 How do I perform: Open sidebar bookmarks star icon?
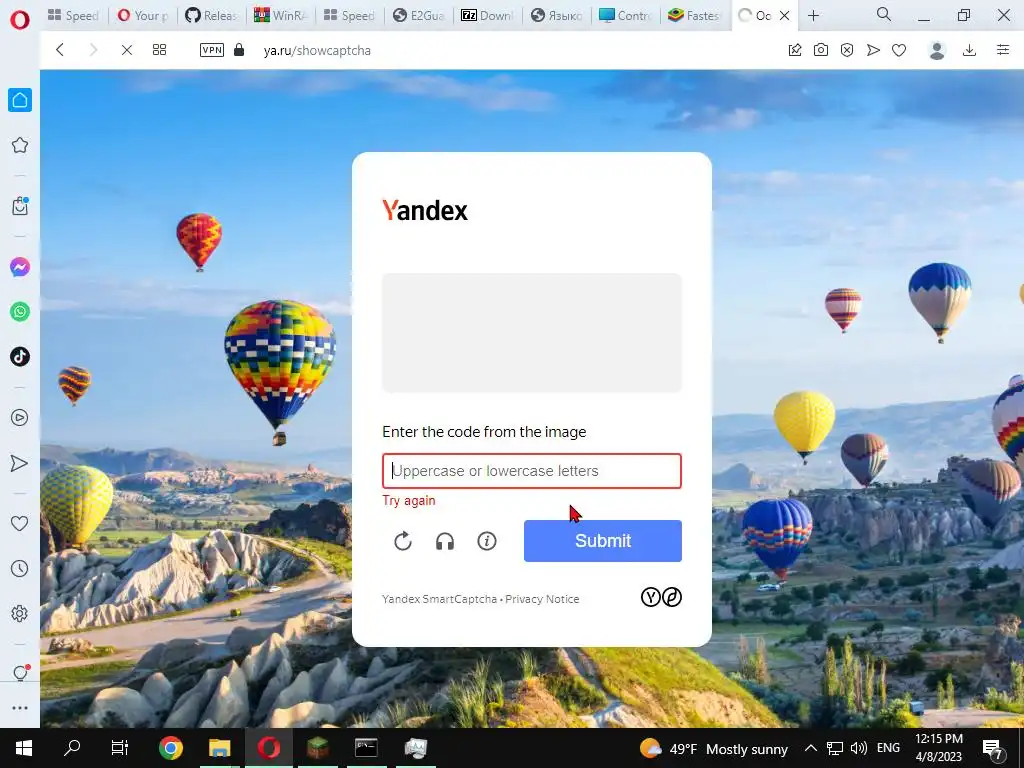coord(20,145)
